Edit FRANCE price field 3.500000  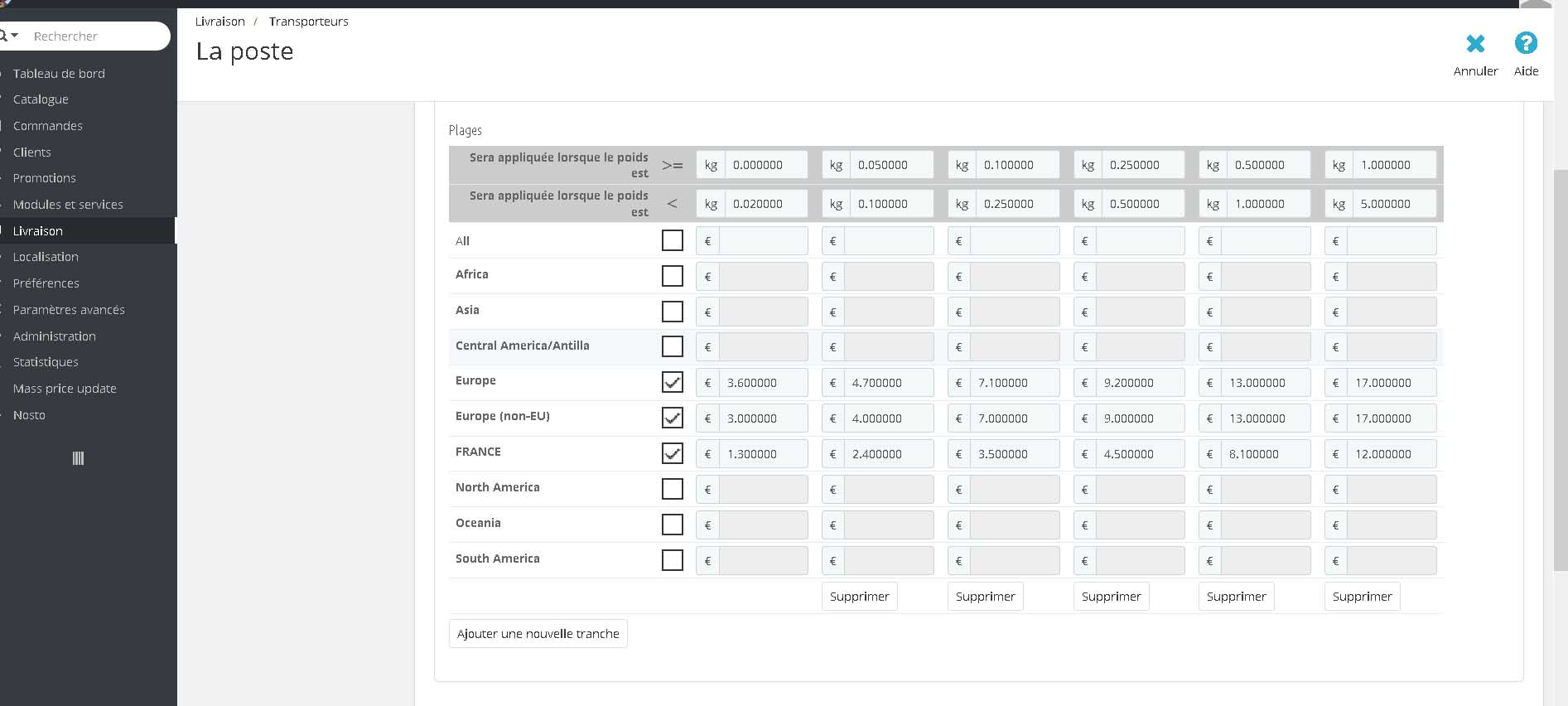[x=1015, y=454]
